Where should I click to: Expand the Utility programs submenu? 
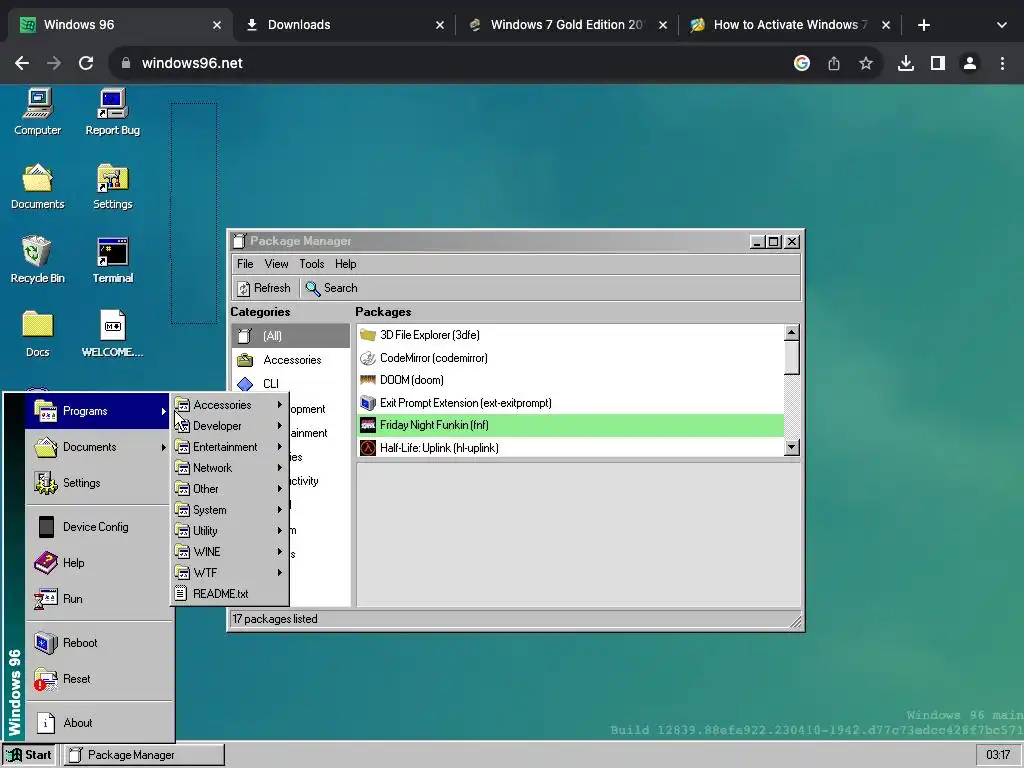230,530
